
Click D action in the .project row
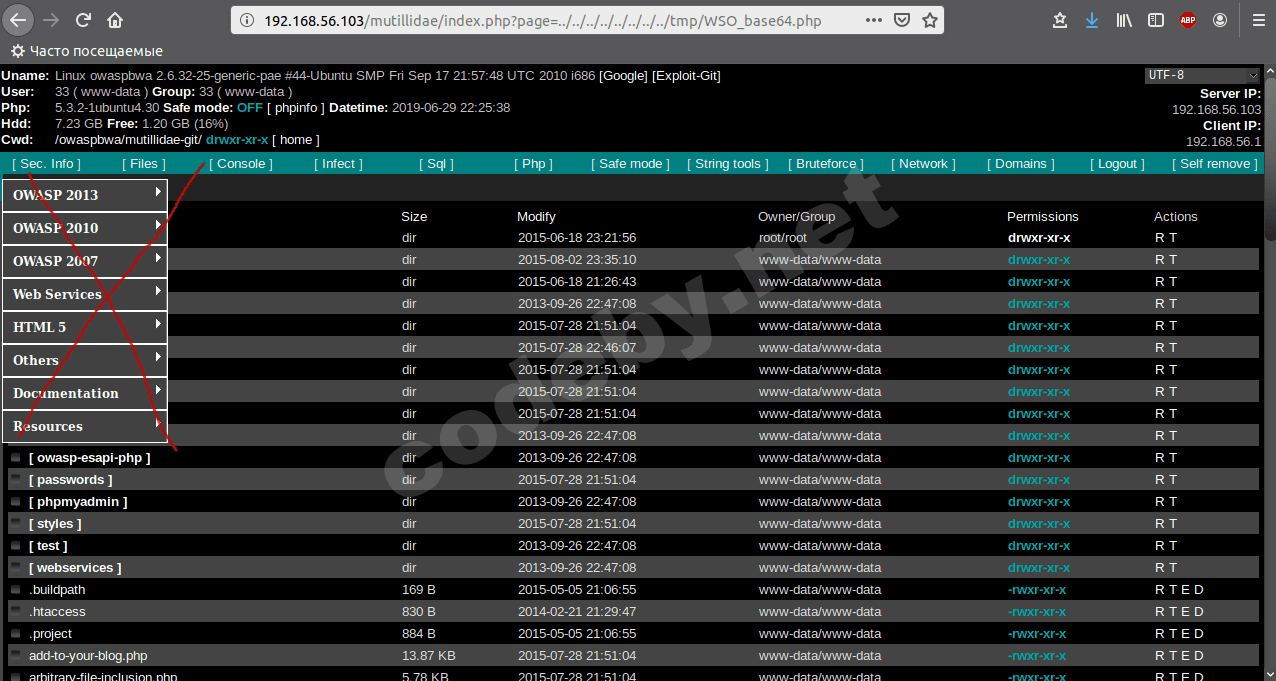tap(1199, 634)
